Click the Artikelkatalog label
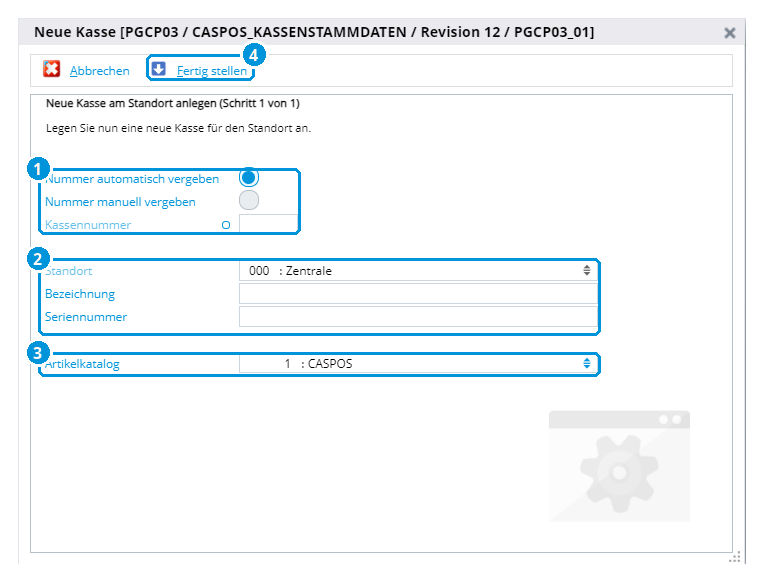The image size is (764, 582). point(82,364)
